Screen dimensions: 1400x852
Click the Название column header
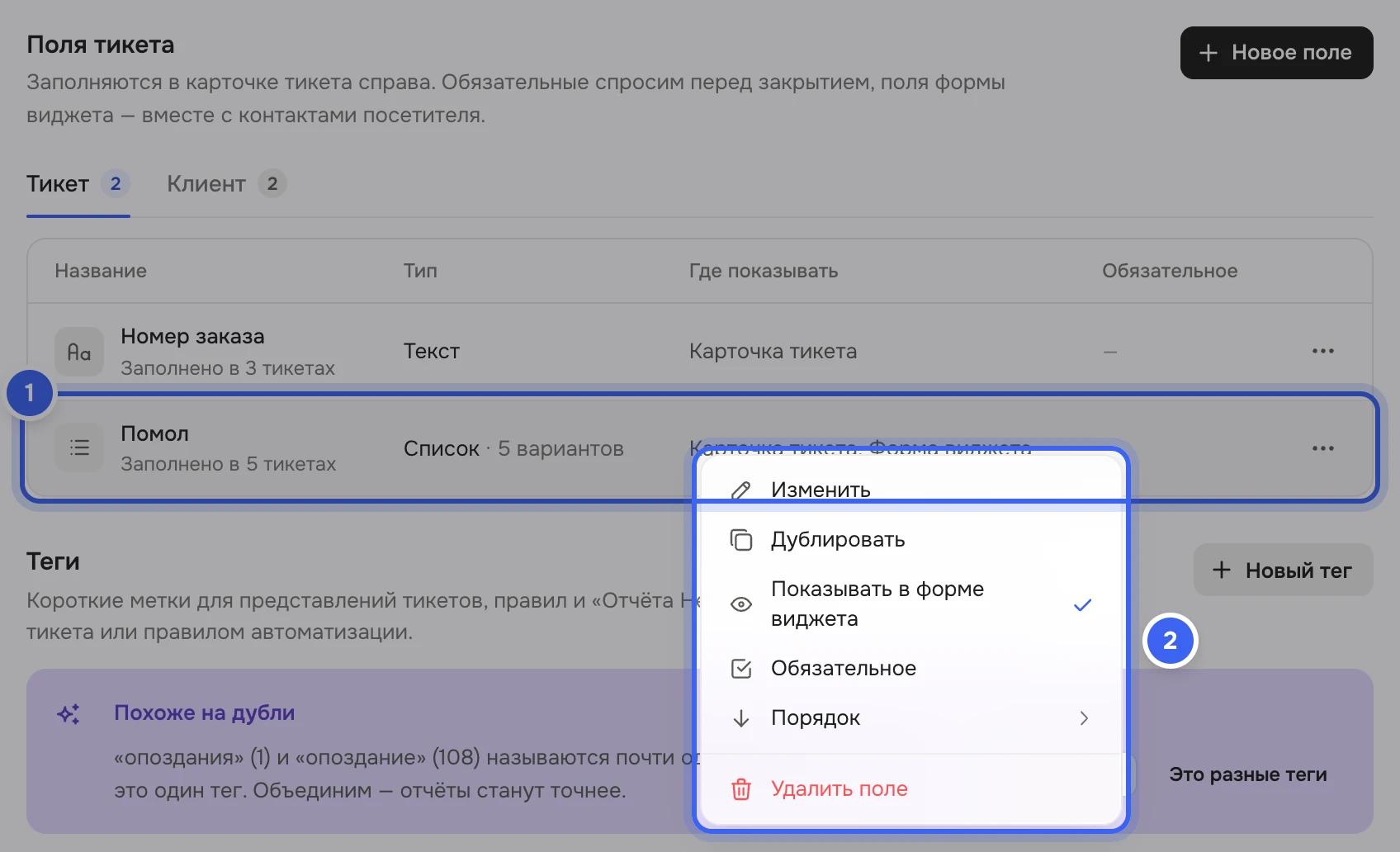(101, 271)
